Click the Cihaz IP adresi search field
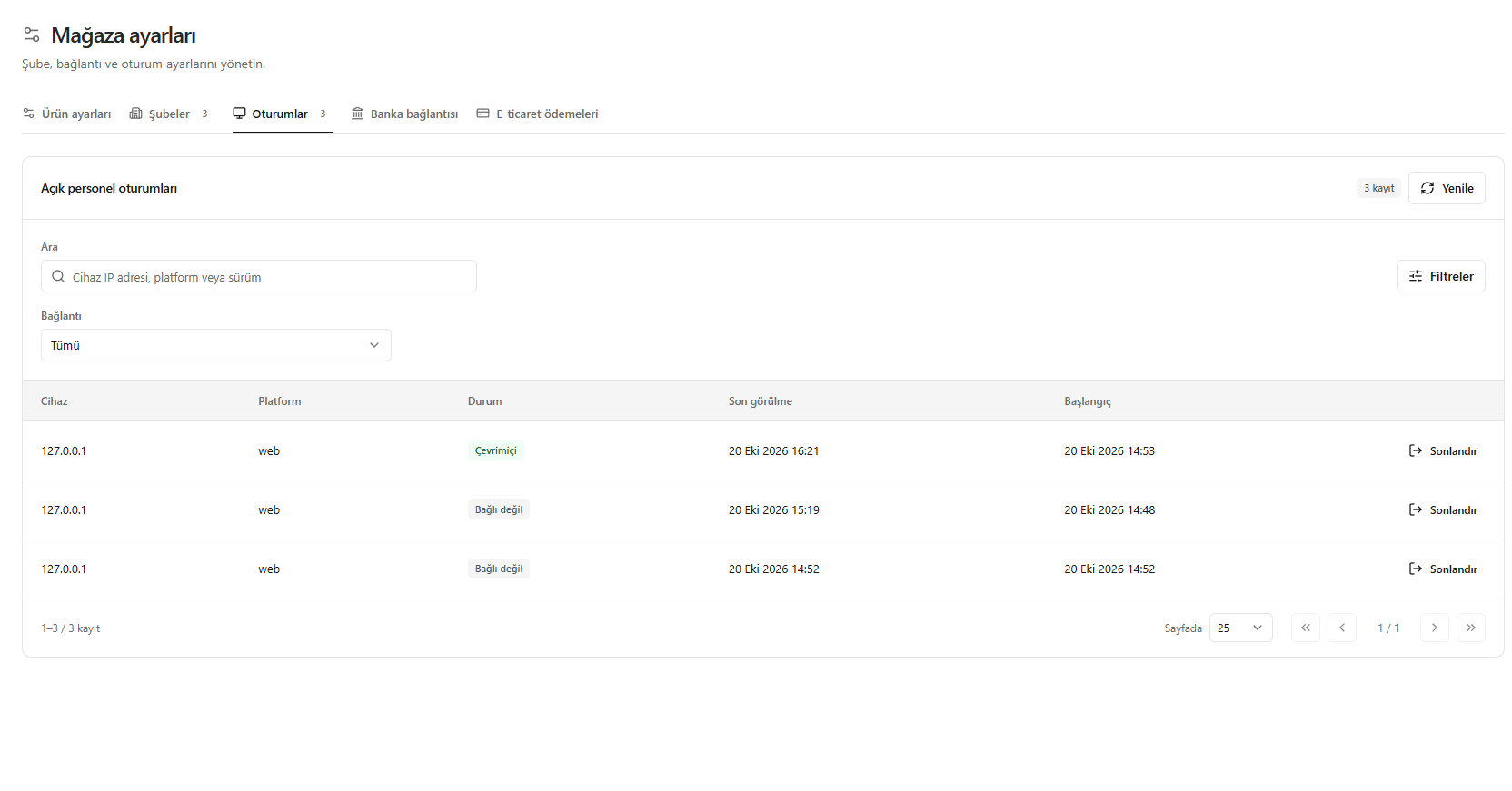Viewport: 1512px width, 791px height. click(x=259, y=276)
